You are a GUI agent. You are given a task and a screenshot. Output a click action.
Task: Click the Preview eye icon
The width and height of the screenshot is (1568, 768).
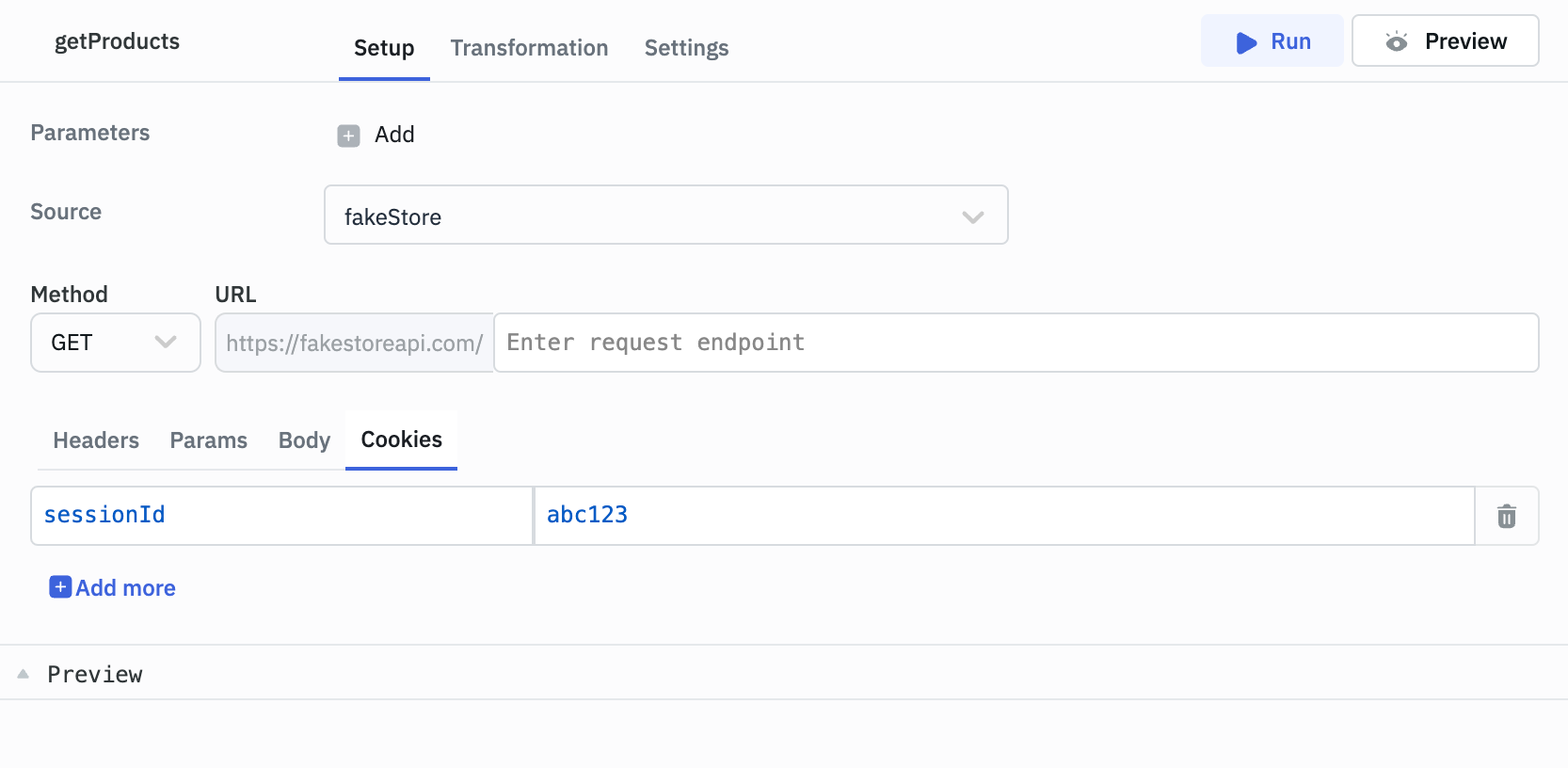(1397, 41)
